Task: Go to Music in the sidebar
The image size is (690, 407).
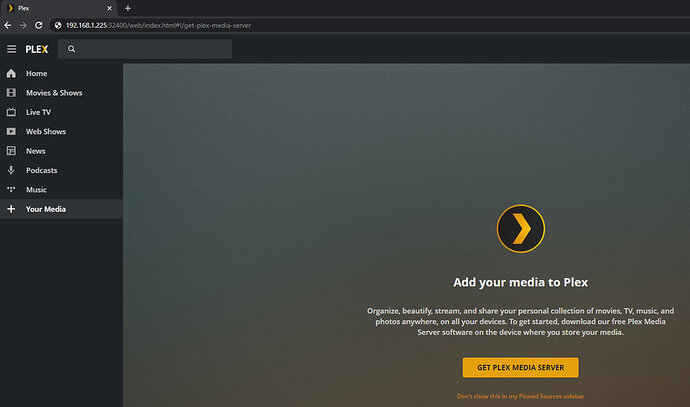Action: tap(36, 190)
